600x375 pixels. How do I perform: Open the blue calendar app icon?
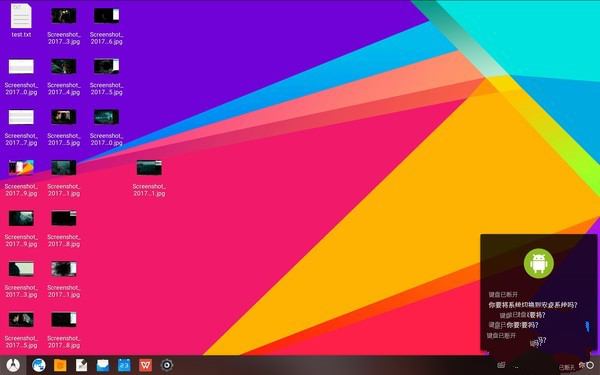[x=124, y=365]
